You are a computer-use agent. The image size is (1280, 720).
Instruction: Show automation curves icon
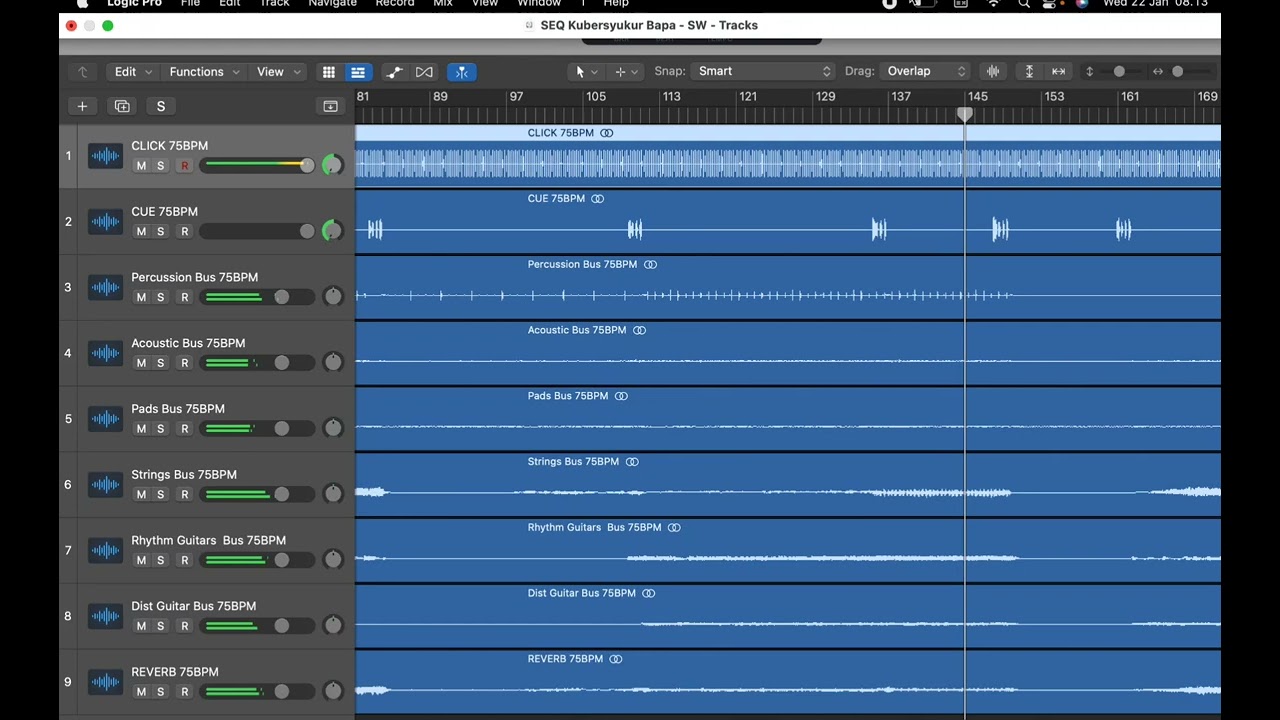coord(394,72)
